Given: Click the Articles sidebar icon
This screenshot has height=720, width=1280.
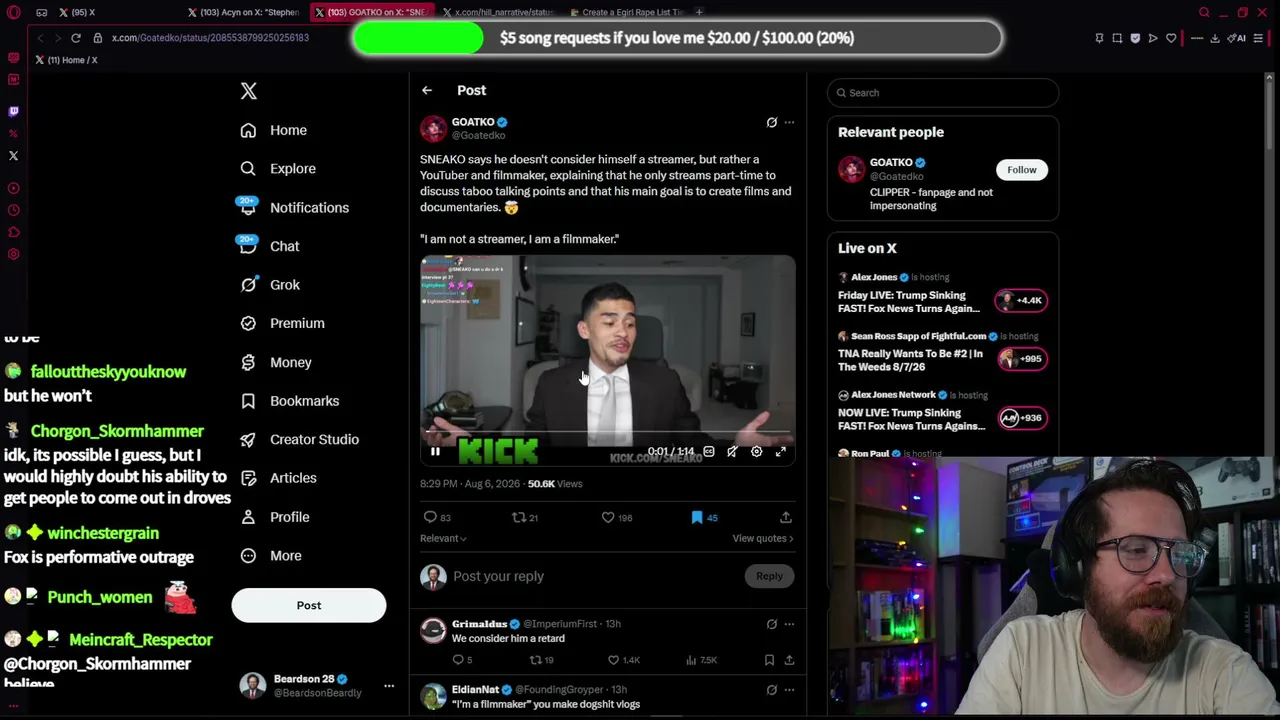Looking at the screenshot, I should (x=248, y=478).
